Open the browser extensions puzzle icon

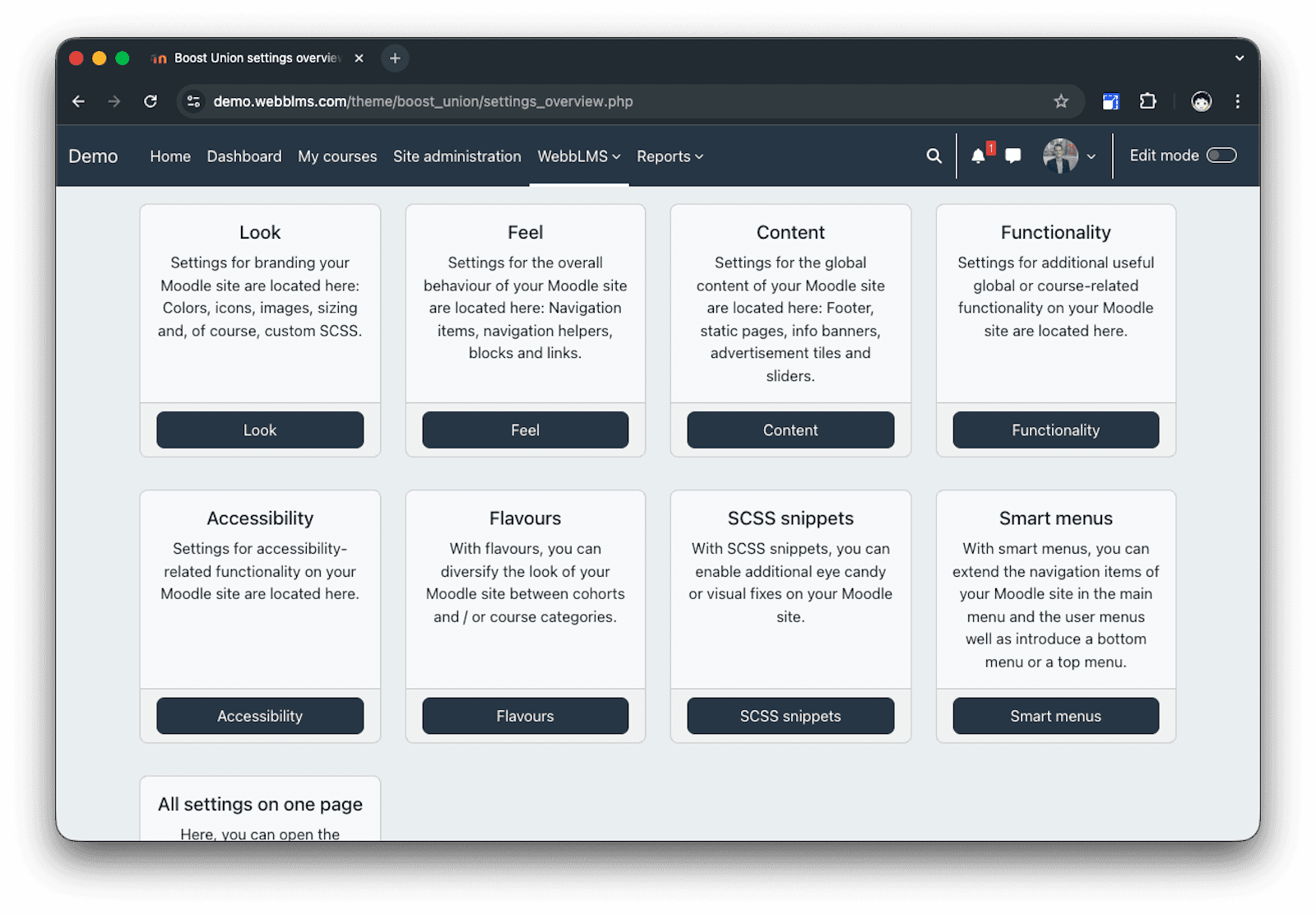(x=1147, y=101)
